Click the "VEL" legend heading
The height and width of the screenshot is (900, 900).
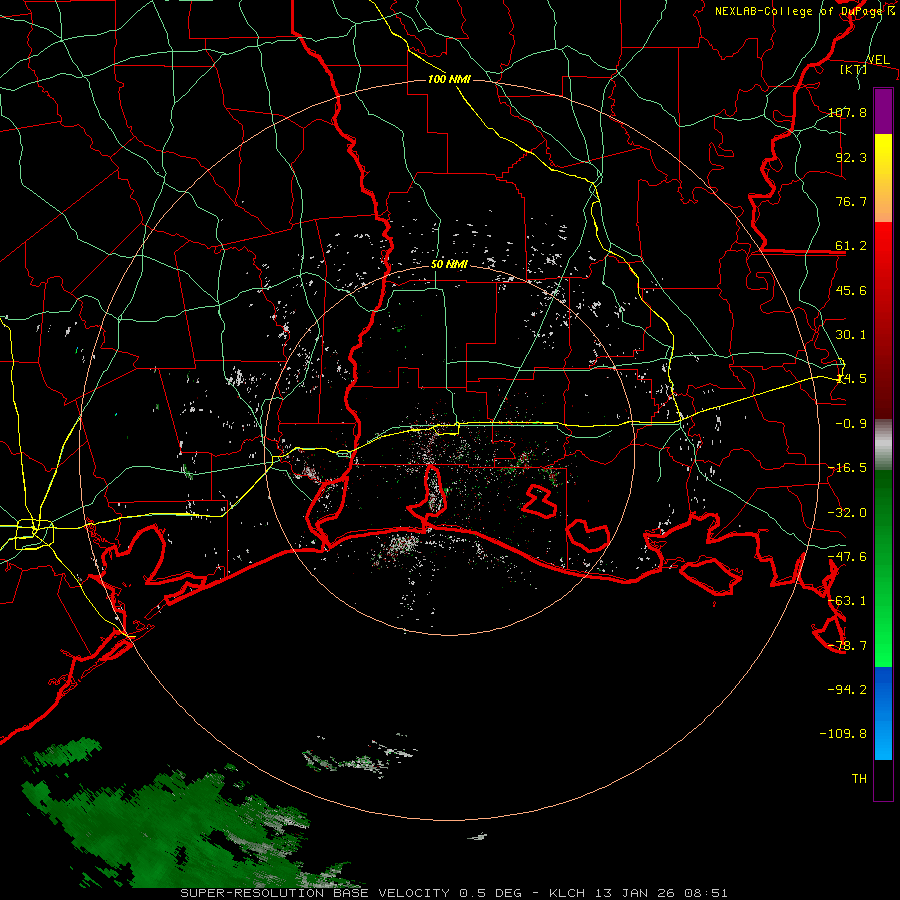click(878, 60)
